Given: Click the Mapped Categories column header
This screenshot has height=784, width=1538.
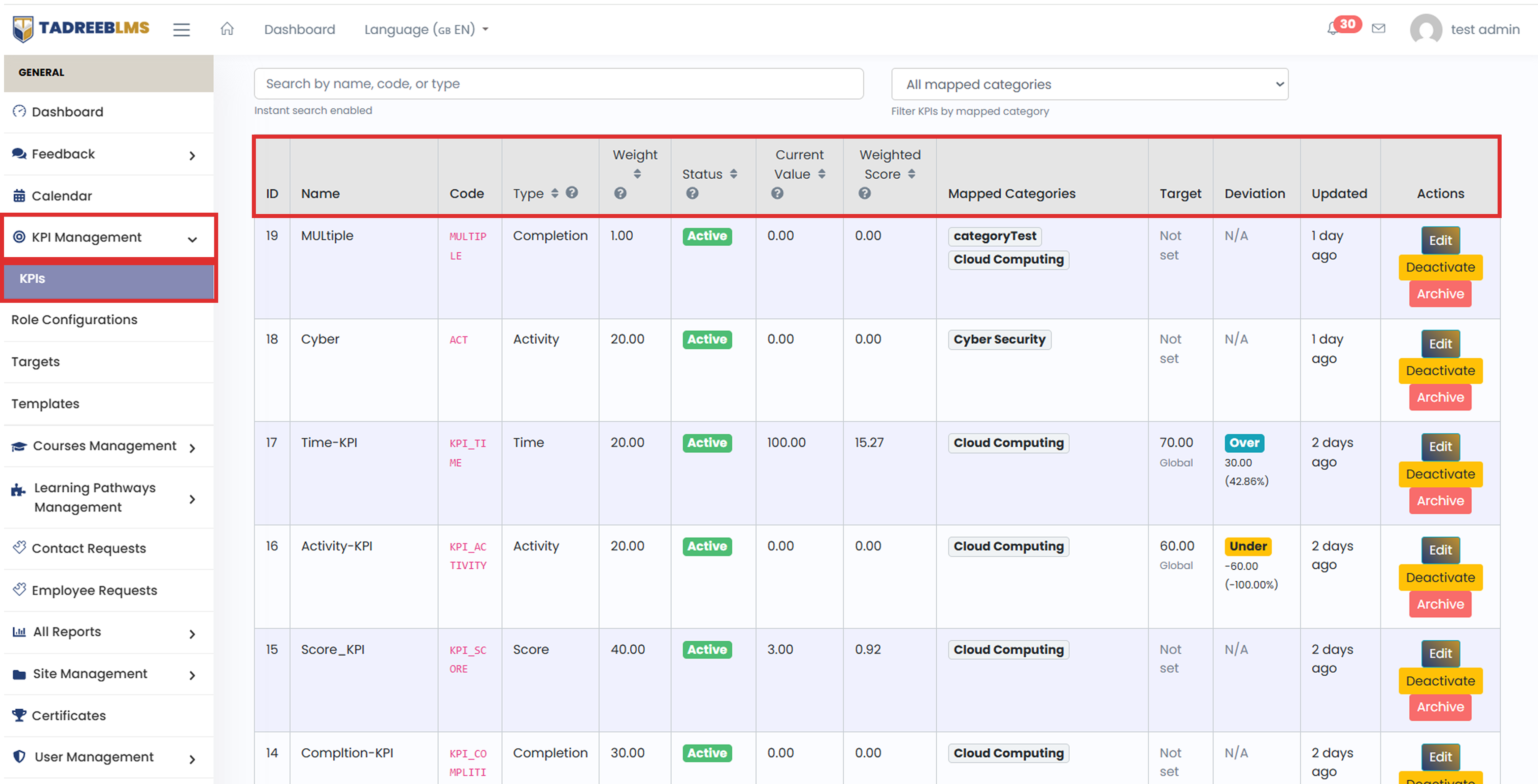Looking at the screenshot, I should 1011,193.
